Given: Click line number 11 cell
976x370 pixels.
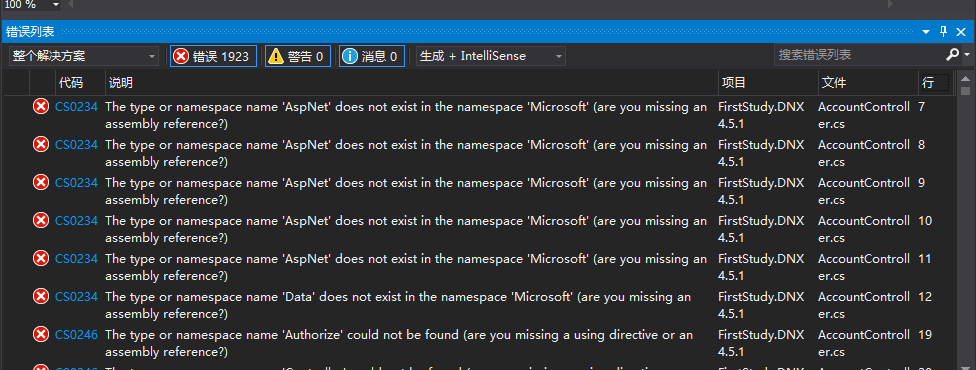Looking at the screenshot, I should click(925, 259).
